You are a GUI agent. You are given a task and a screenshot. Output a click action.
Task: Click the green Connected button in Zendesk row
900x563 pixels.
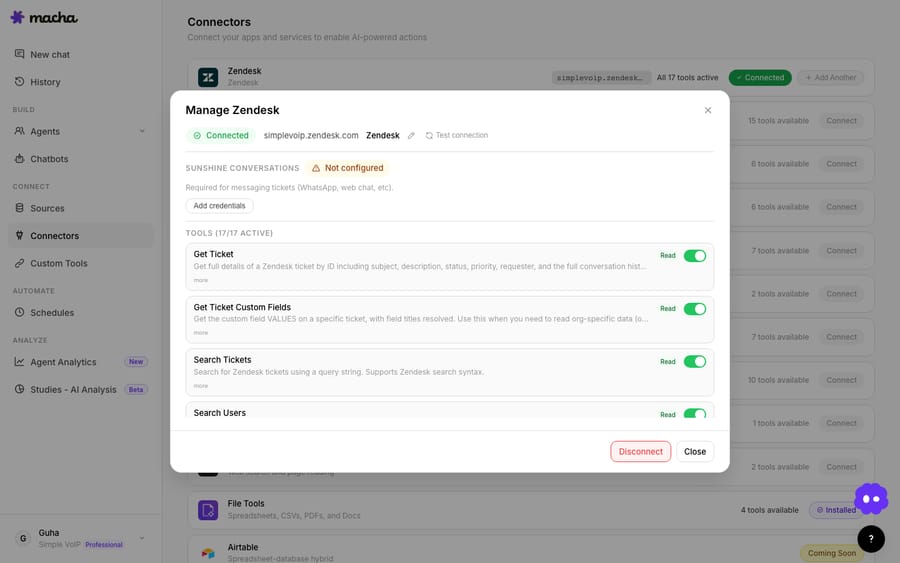click(x=760, y=77)
